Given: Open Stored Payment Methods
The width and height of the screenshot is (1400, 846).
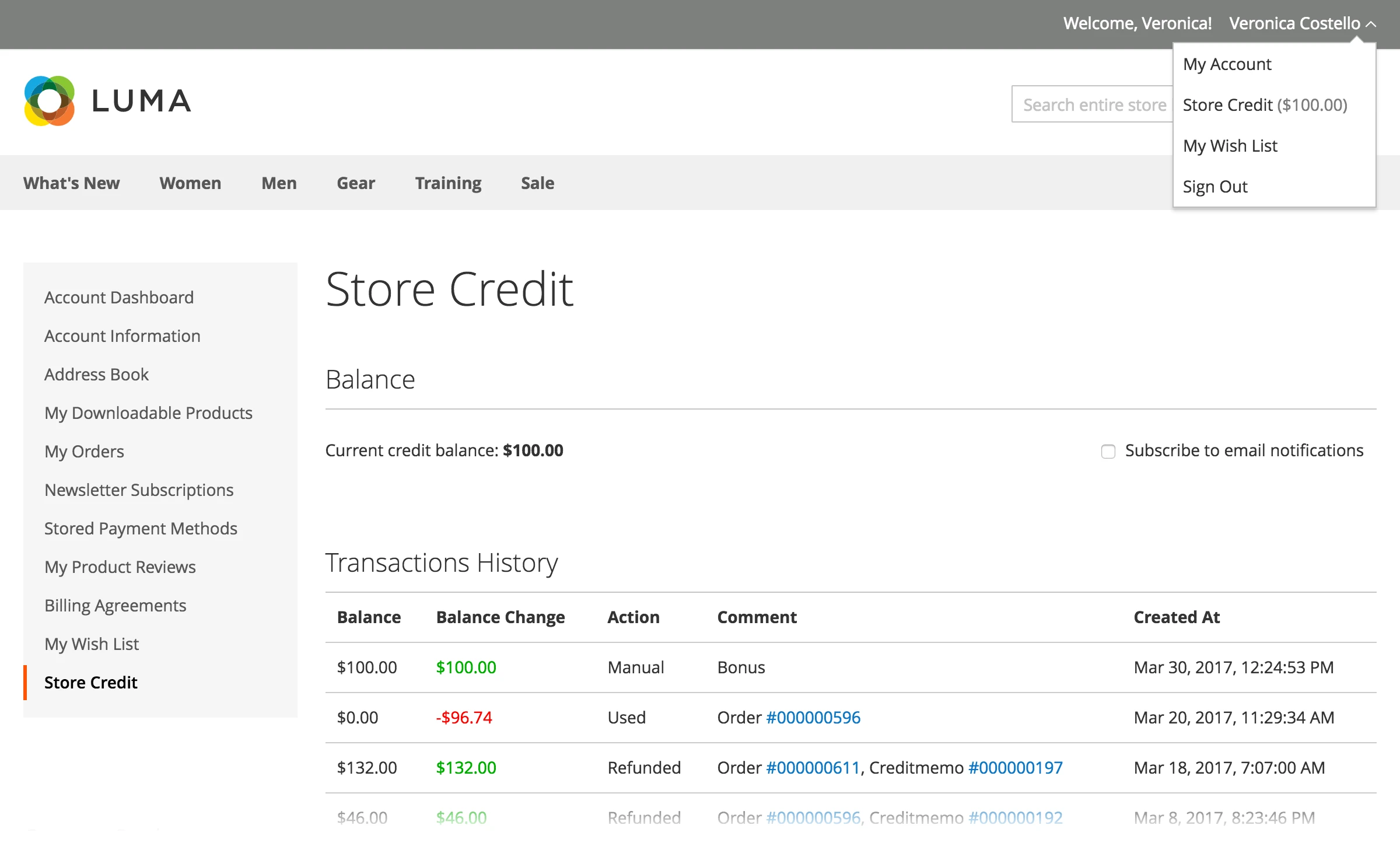Looking at the screenshot, I should pos(141,528).
